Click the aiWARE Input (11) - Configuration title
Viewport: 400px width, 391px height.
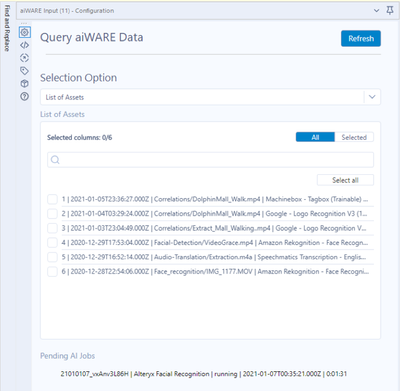click(x=67, y=11)
